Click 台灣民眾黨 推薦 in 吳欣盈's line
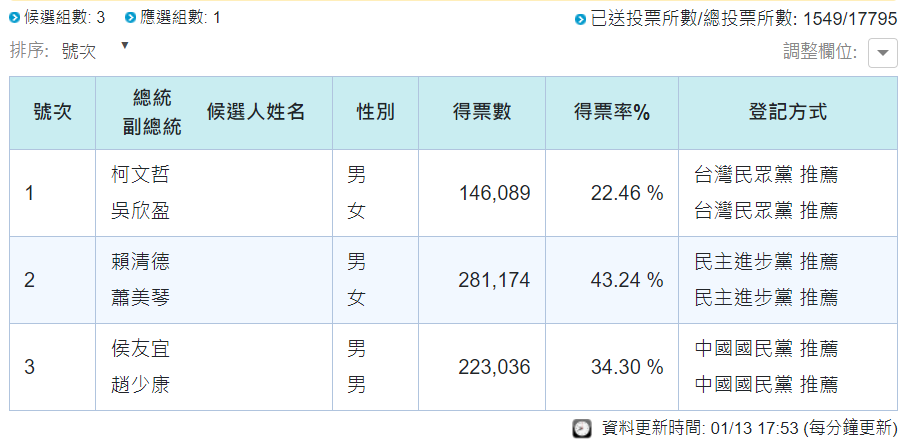Image resolution: width=918 pixels, height=442 pixels. (766, 210)
